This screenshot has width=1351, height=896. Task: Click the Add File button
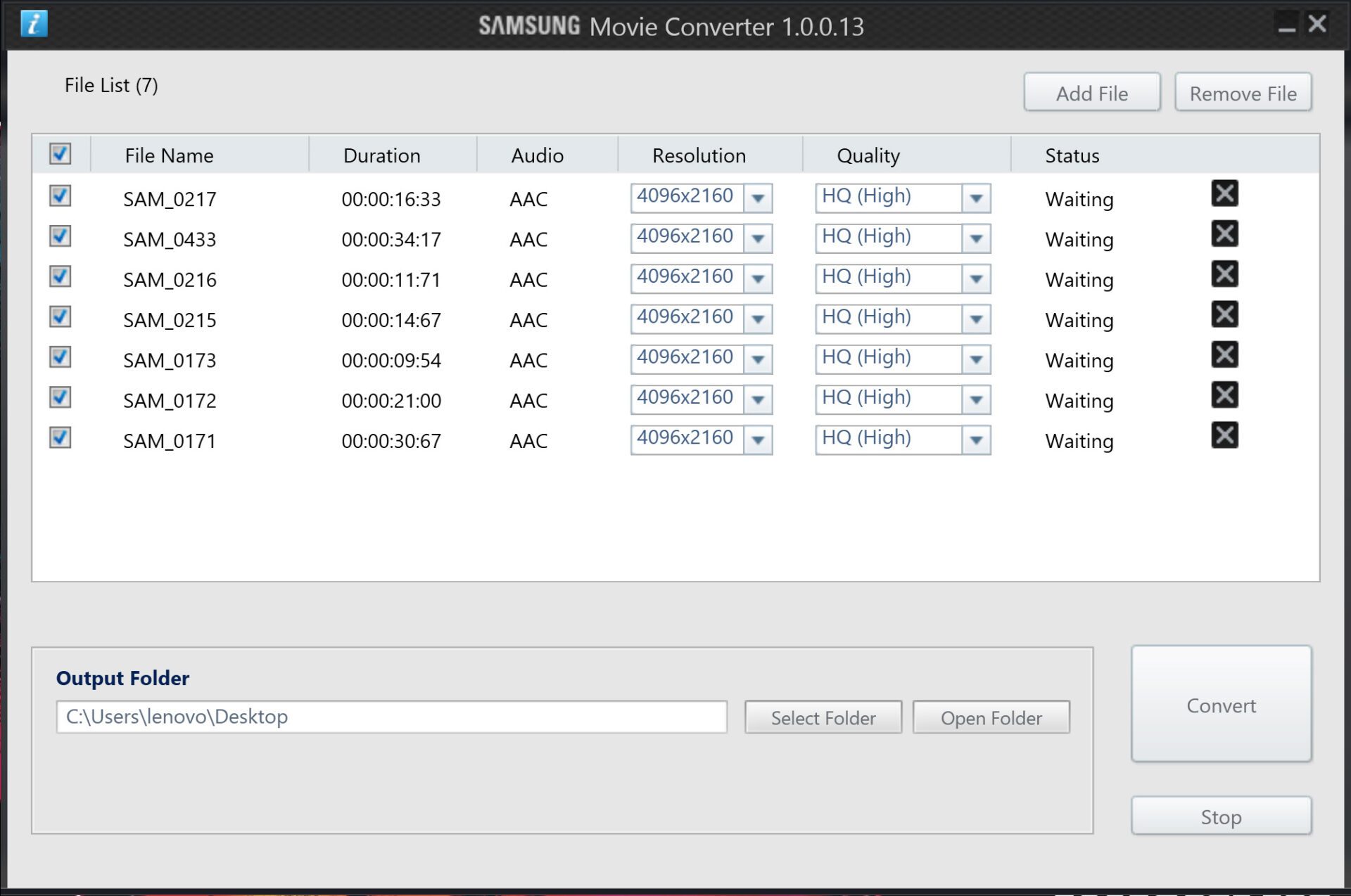1092,93
